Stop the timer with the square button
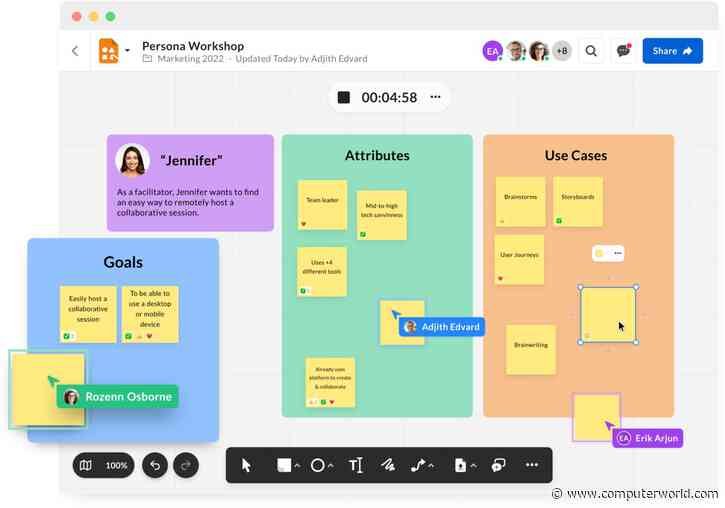725x508 pixels. (x=344, y=97)
